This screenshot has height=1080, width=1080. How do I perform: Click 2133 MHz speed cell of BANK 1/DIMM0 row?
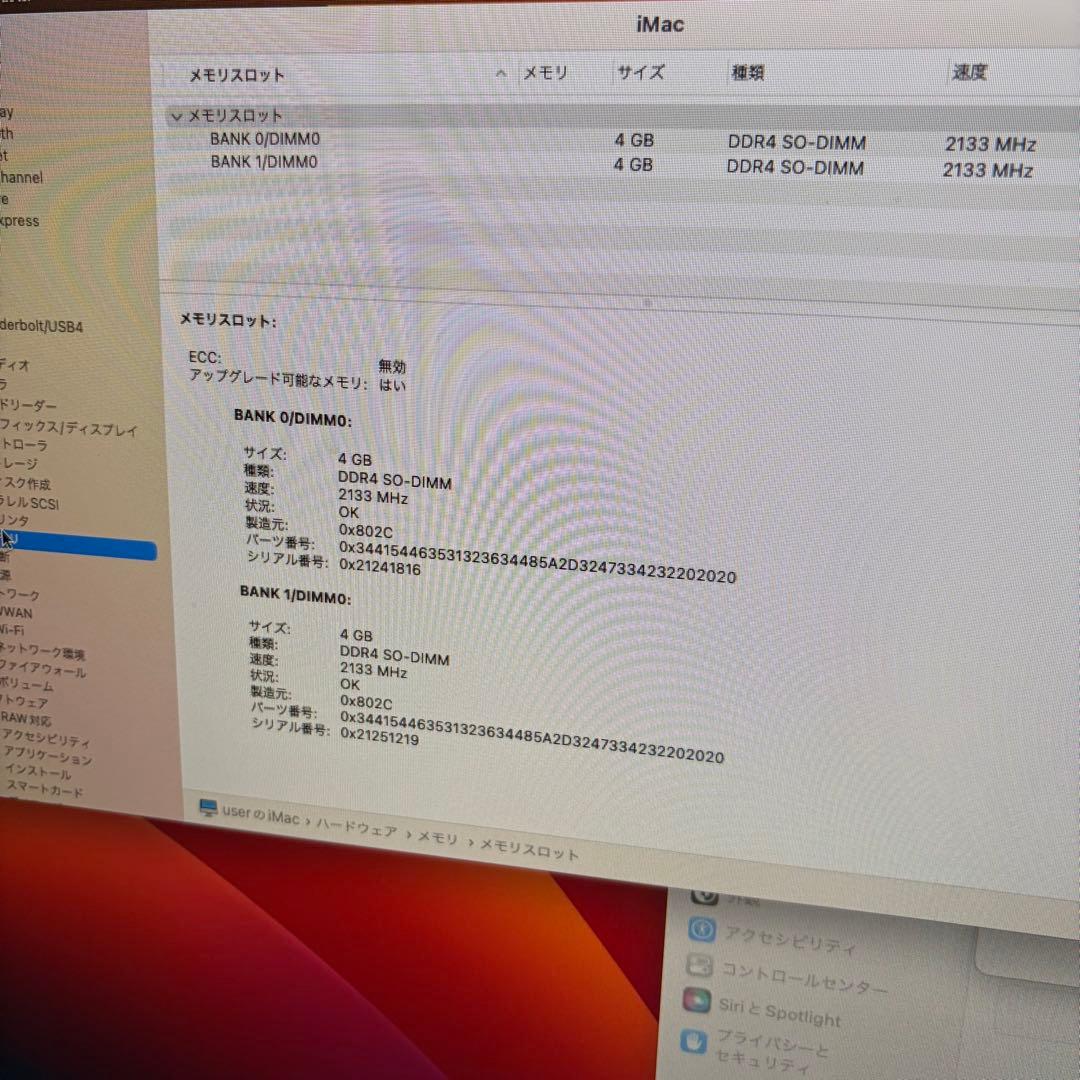(987, 170)
